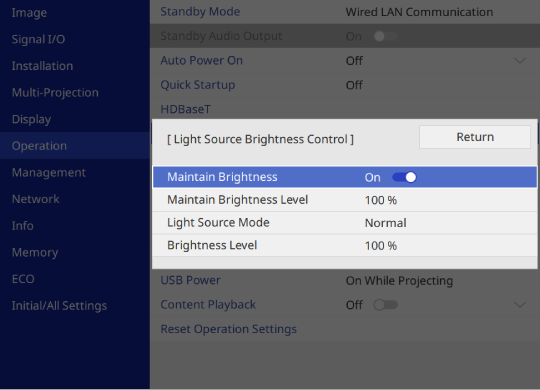Select the Management menu item
This screenshot has width=540, height=390.
coord(49,173)
